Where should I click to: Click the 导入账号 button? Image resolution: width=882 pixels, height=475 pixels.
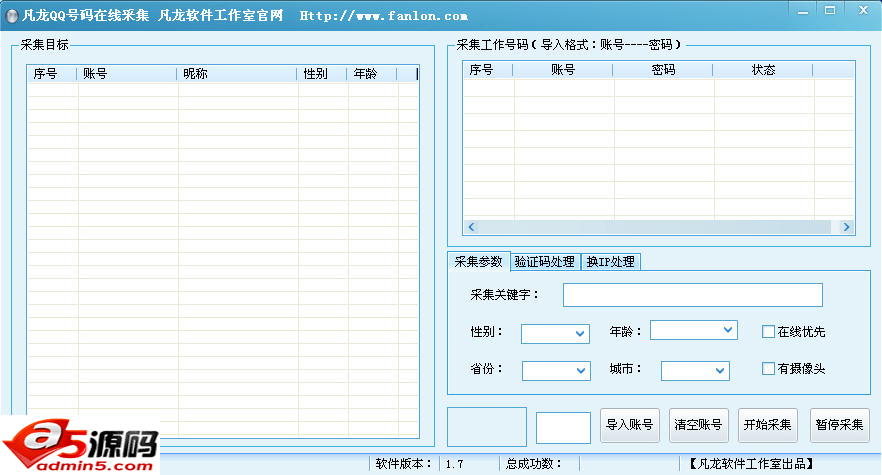[x=629, y=425]
